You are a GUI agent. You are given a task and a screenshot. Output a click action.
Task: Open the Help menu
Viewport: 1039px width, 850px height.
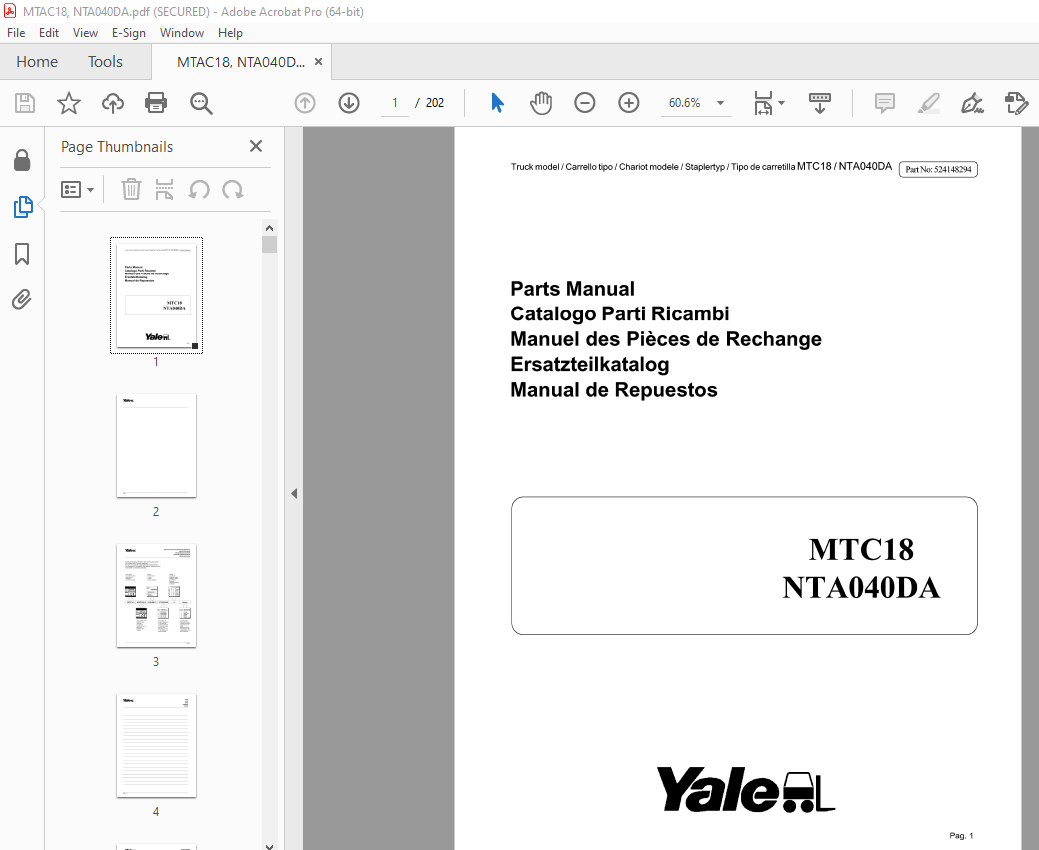(x=230, y=32)
